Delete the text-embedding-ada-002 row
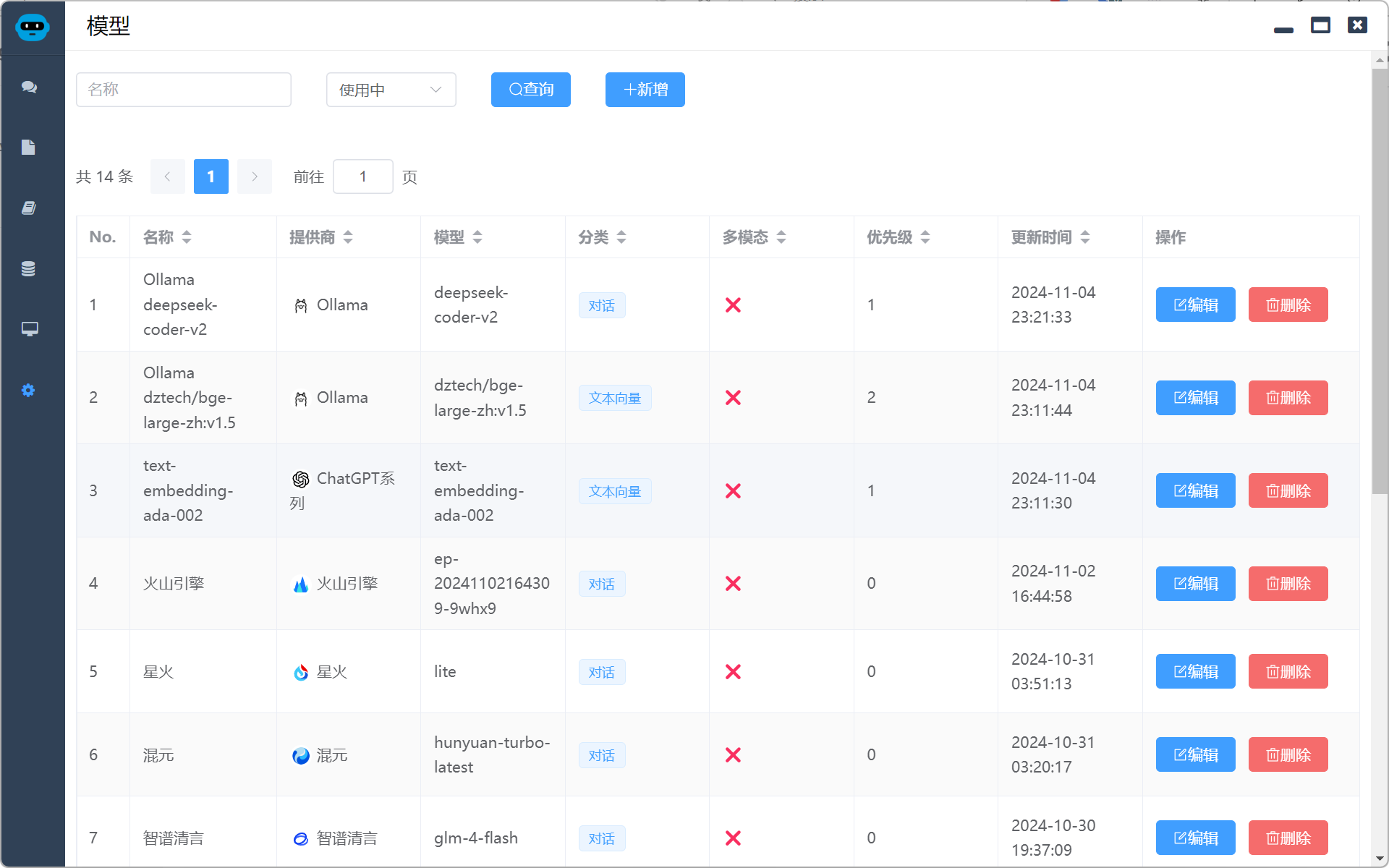 pos(1288,490)
